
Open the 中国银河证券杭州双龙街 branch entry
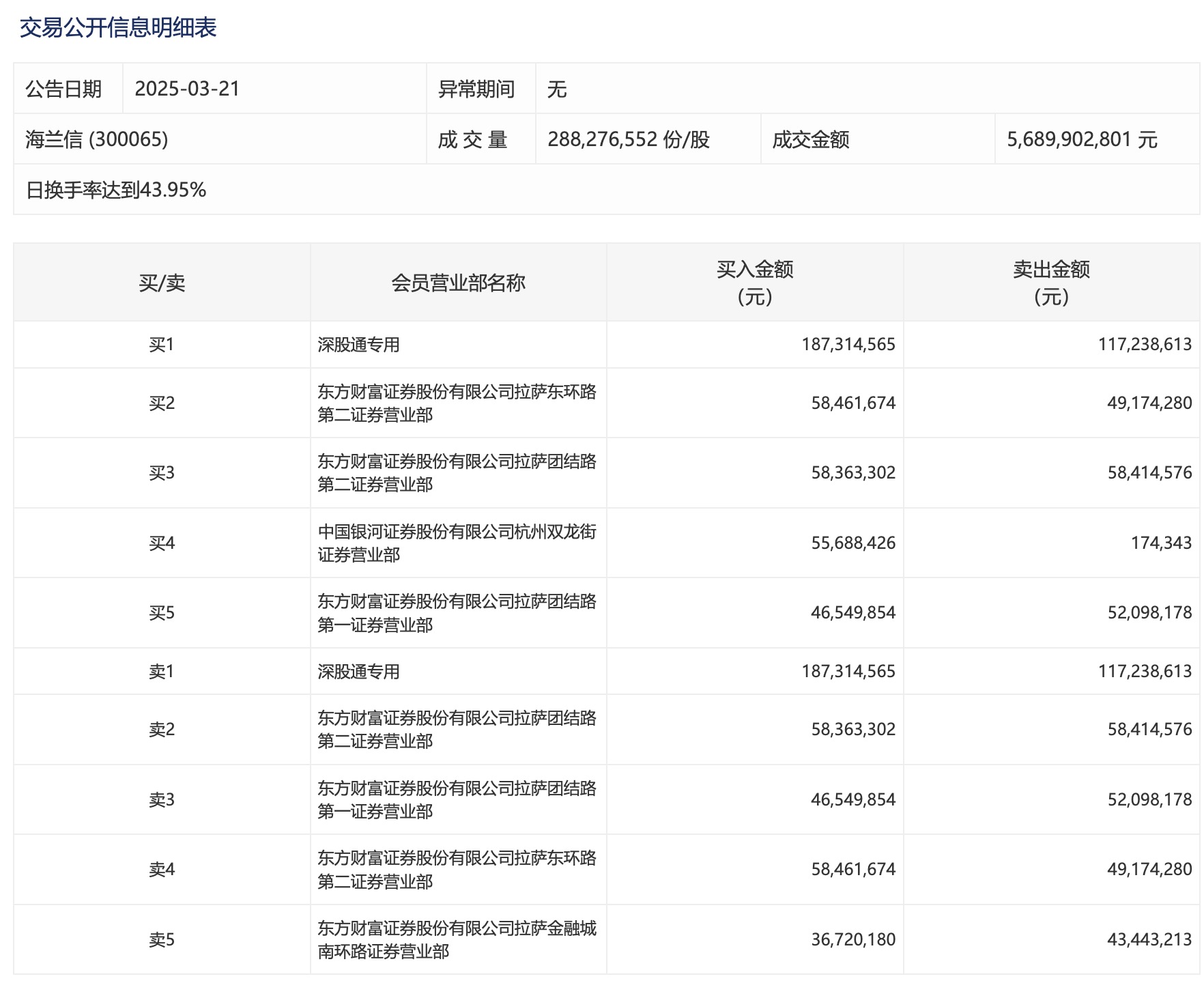(x=457, y=543)
